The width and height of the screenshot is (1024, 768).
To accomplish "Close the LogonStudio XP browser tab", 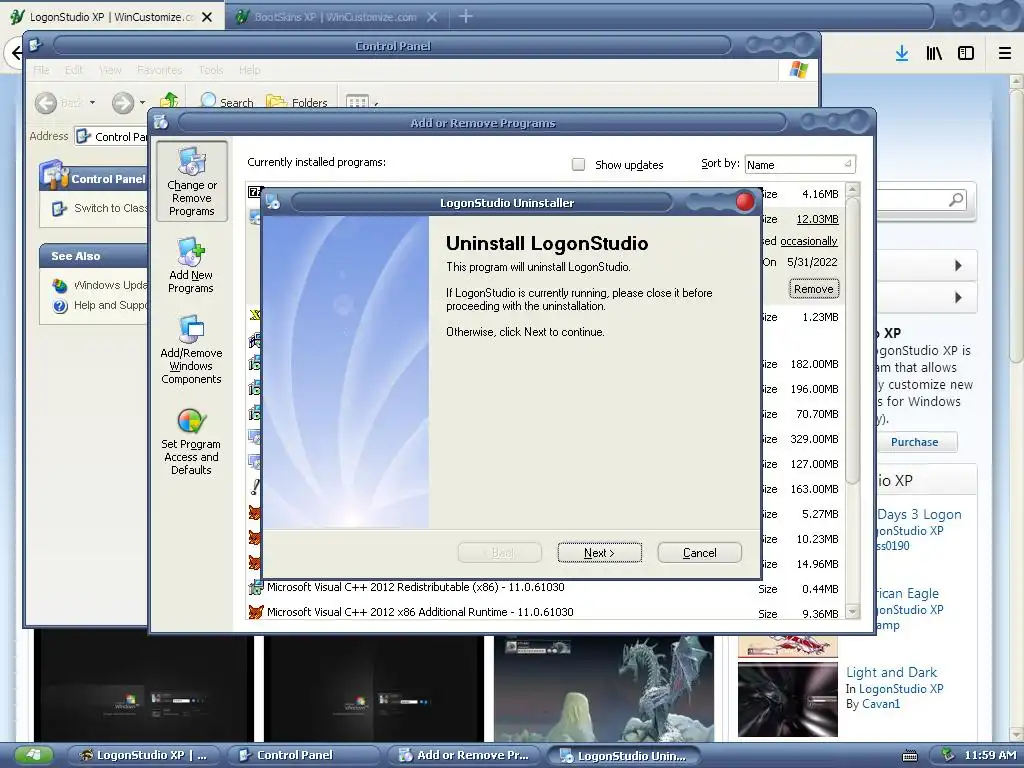I will click(x=207, y=17).
